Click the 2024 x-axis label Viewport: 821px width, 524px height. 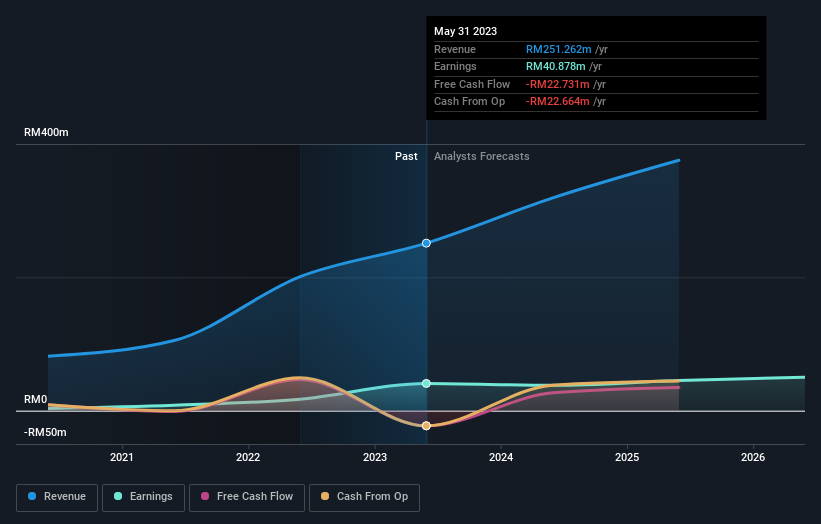click(x=501, y=457)
